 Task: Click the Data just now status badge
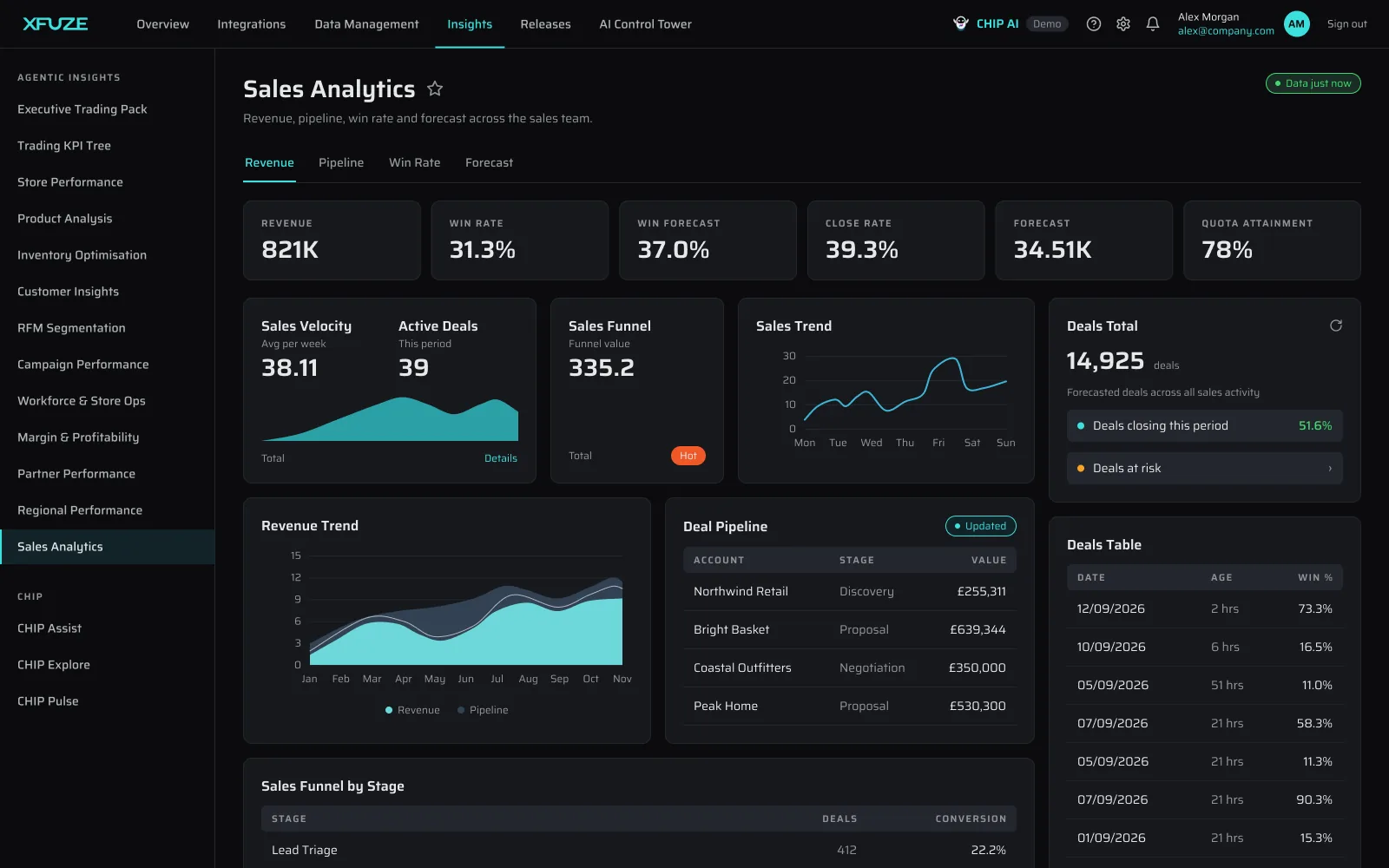(x=1313, y=83)
